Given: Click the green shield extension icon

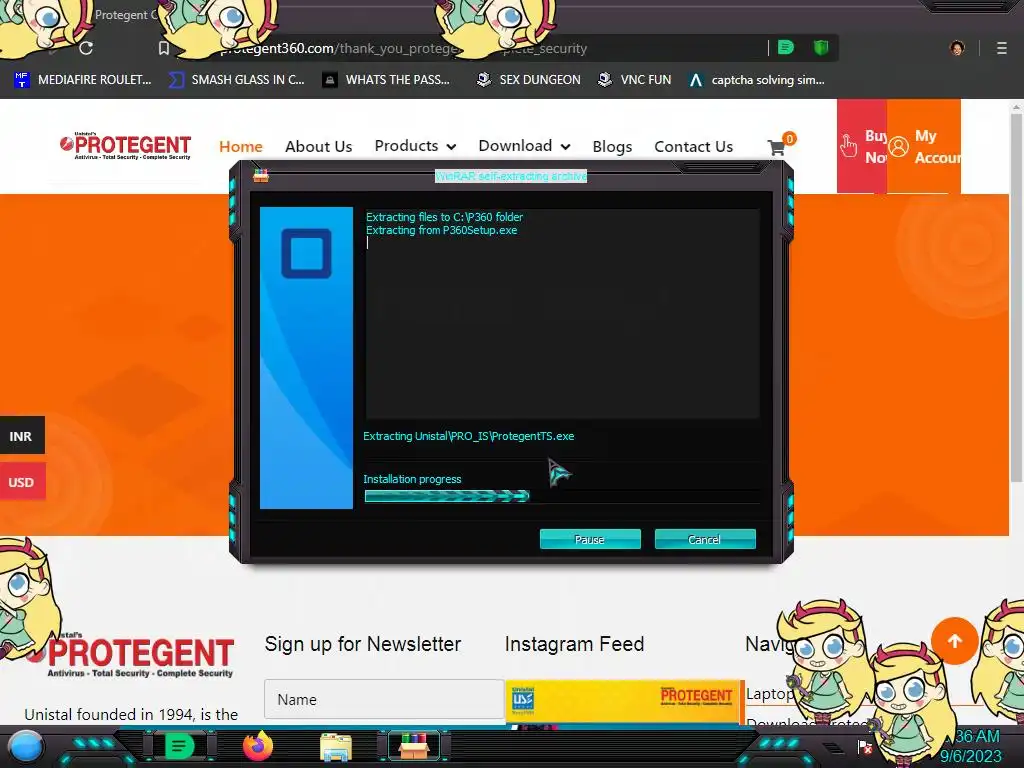Looking at the screenshot, I should click(821, 48).
